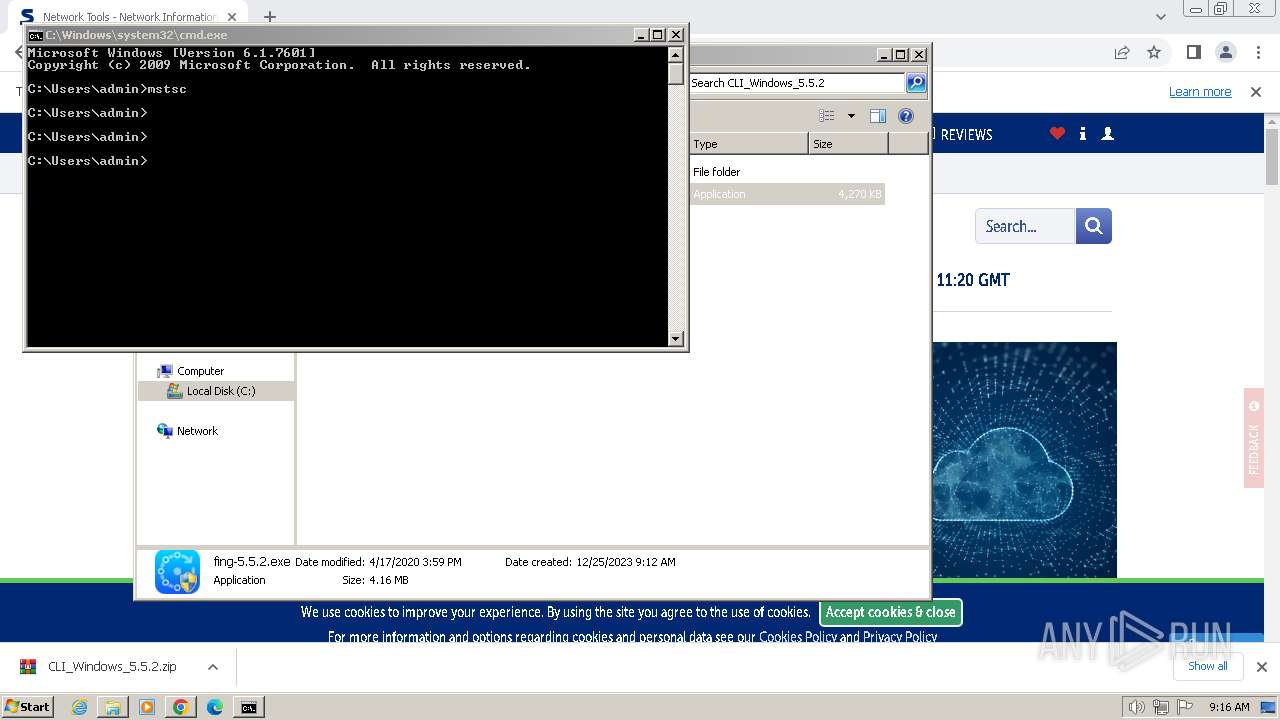Click the red heart favorites icon

tap(1057, 133)
